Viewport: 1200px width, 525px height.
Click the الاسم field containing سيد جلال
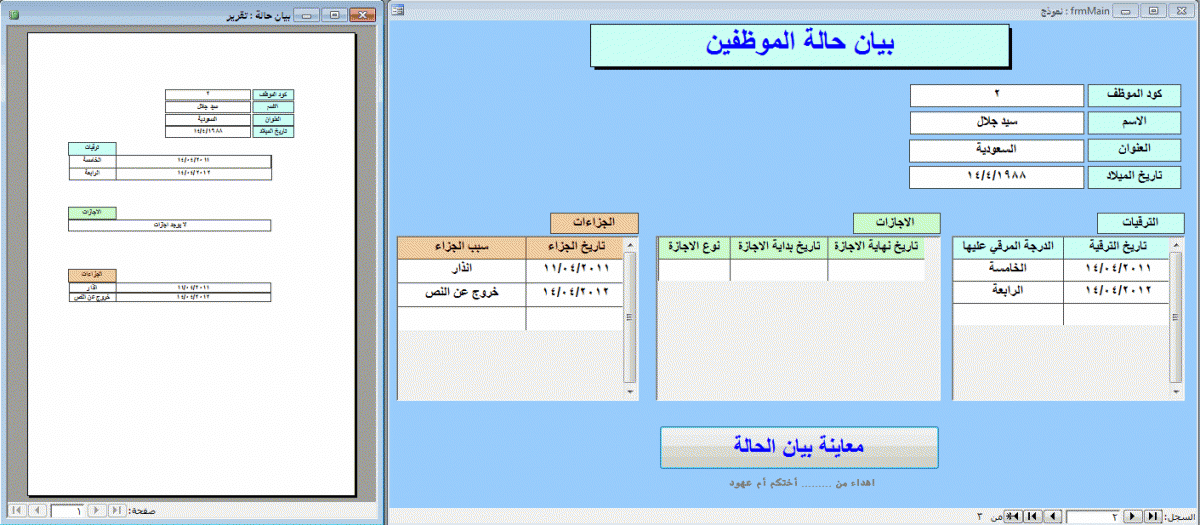point(996,122)
